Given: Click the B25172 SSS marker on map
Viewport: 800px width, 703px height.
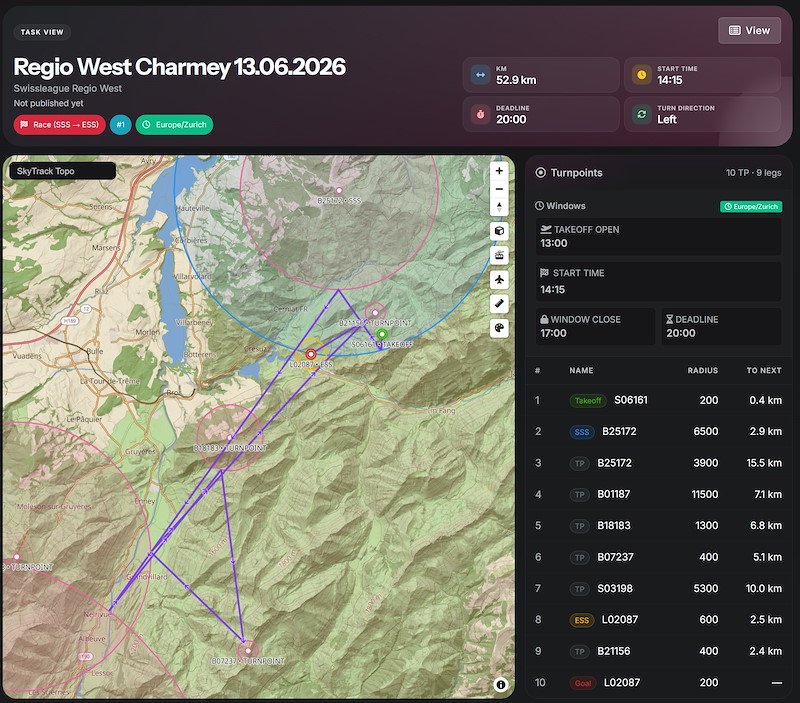Looking at the screenshot, I should [x=339, y=190].
